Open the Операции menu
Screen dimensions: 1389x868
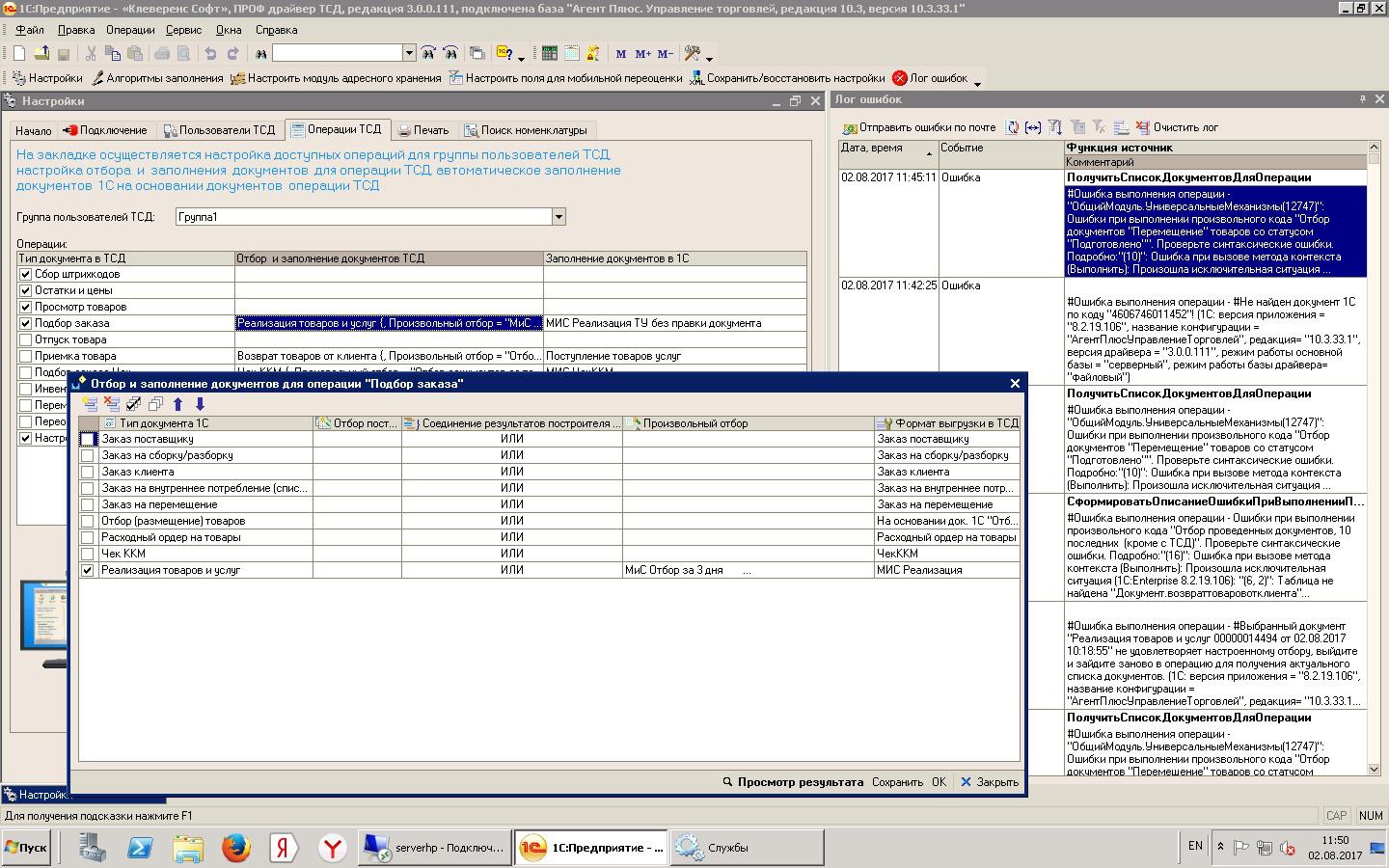click(x=130, y=30)
